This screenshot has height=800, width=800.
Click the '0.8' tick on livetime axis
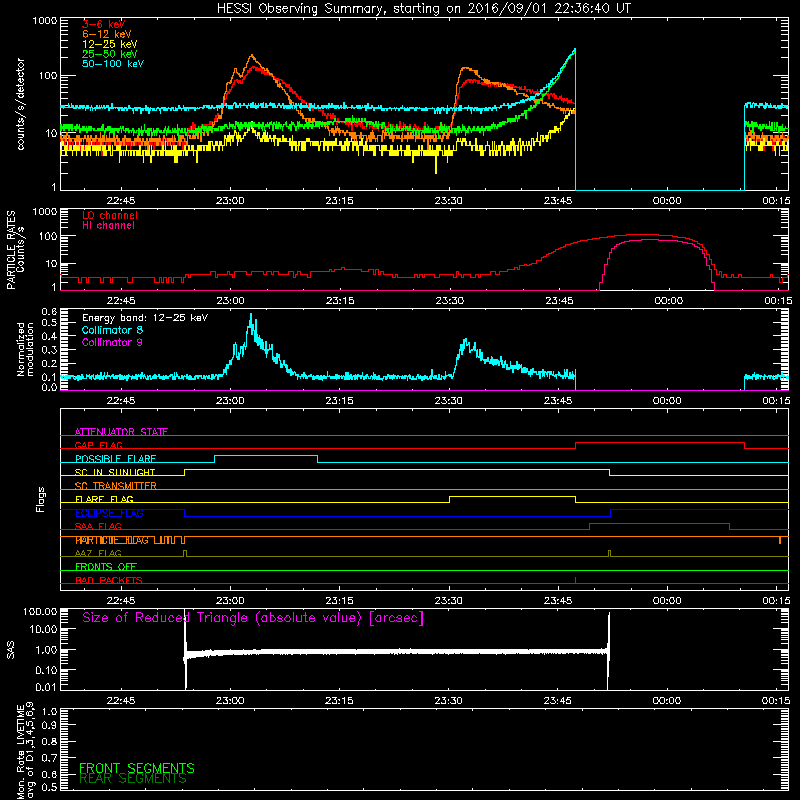(49, 741)
